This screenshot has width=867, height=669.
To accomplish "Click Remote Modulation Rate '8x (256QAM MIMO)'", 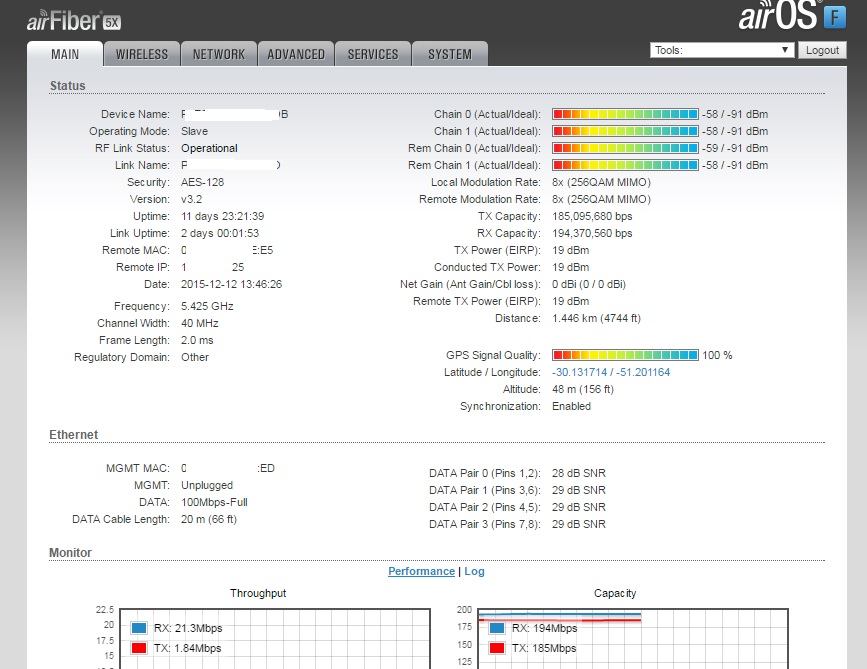I will (602, 199).
